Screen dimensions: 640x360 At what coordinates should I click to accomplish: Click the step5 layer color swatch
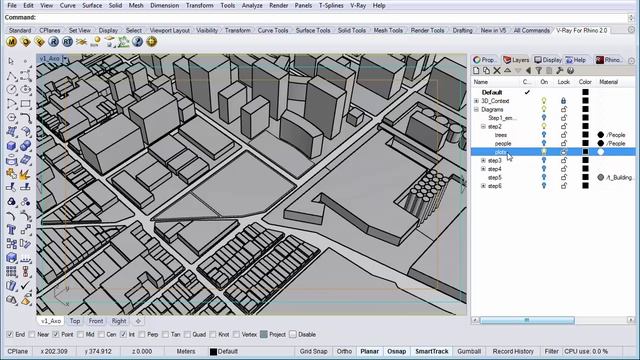585,178
